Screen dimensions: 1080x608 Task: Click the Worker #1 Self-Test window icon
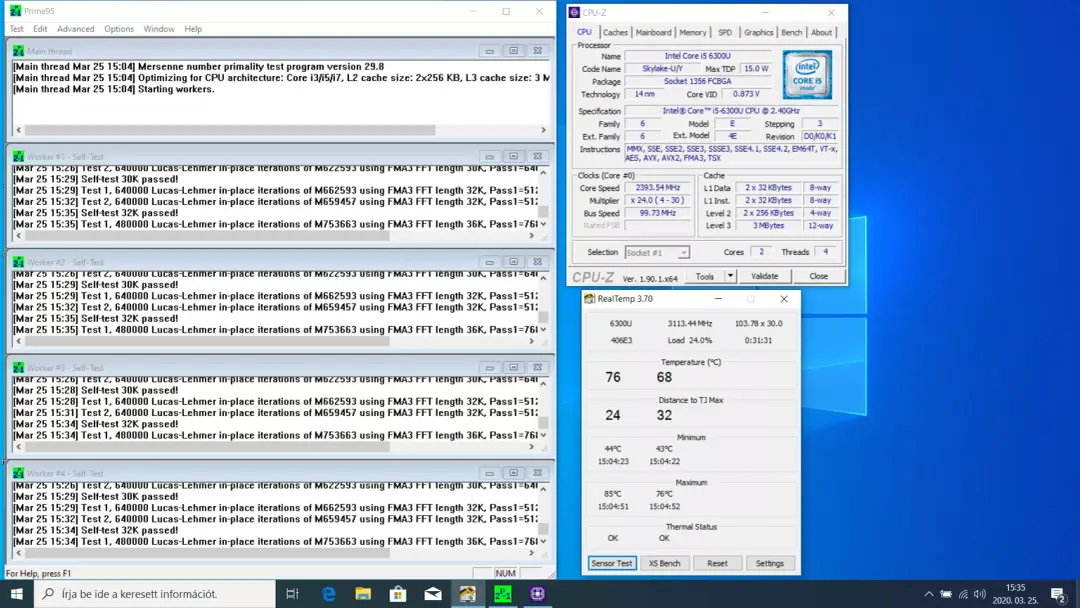[x=19, y=156]
